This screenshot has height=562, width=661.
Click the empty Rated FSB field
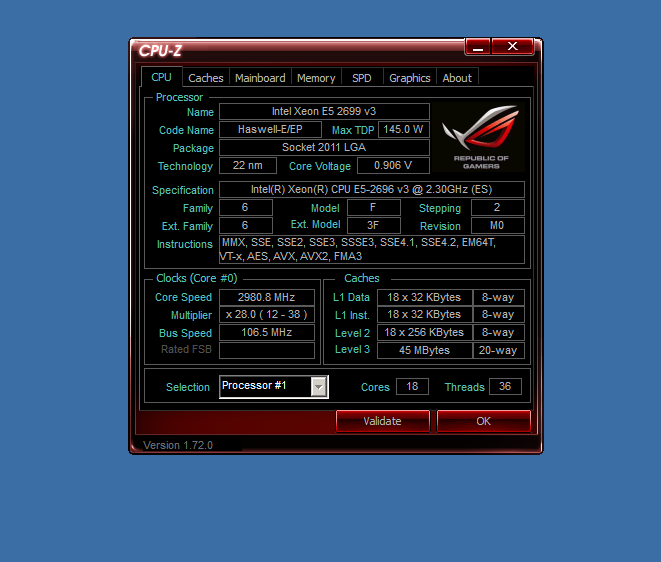coord(267,350)
